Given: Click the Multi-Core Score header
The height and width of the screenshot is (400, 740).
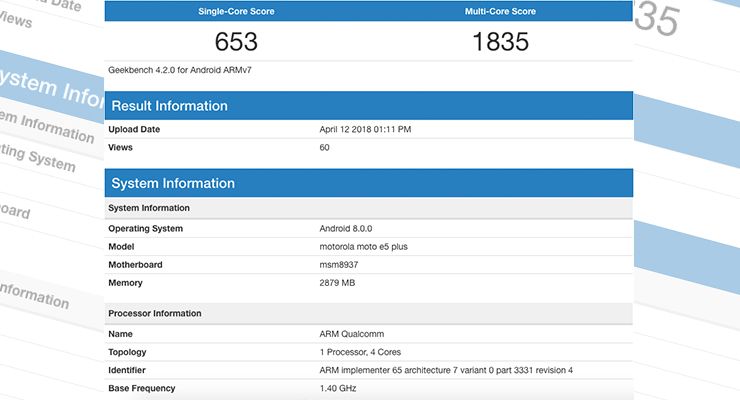Looking at the screenshot, I should pos(501,12).
